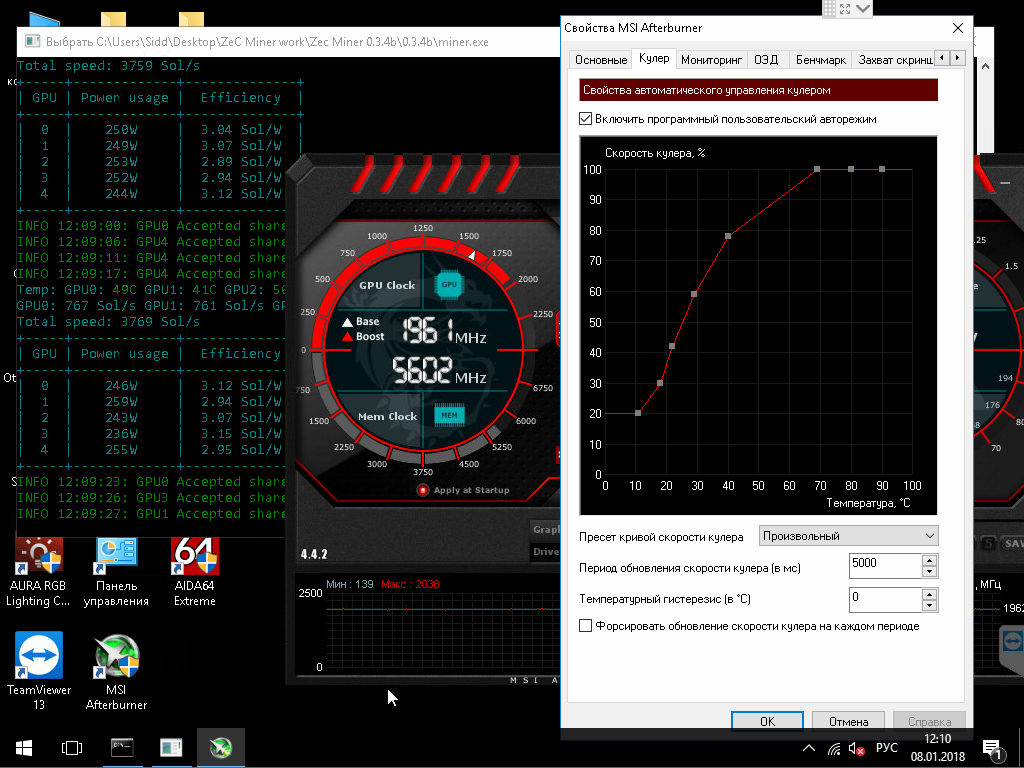Select fan curve point at 90°C, 100%

(882, 169)
